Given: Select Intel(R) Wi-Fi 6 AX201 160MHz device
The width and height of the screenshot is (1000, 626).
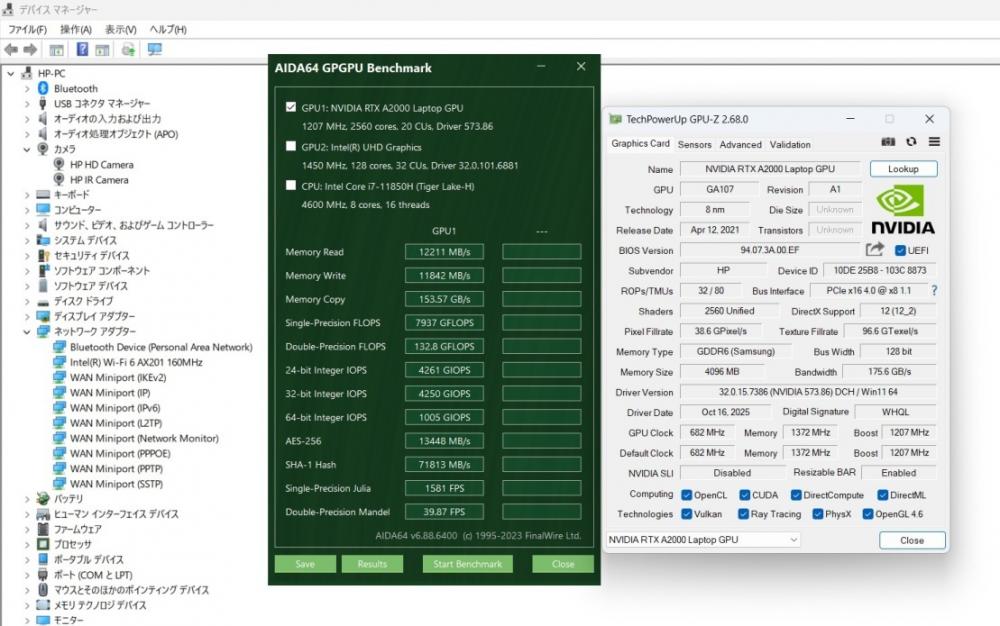Looking at the screenshot, I should point(136,362).
